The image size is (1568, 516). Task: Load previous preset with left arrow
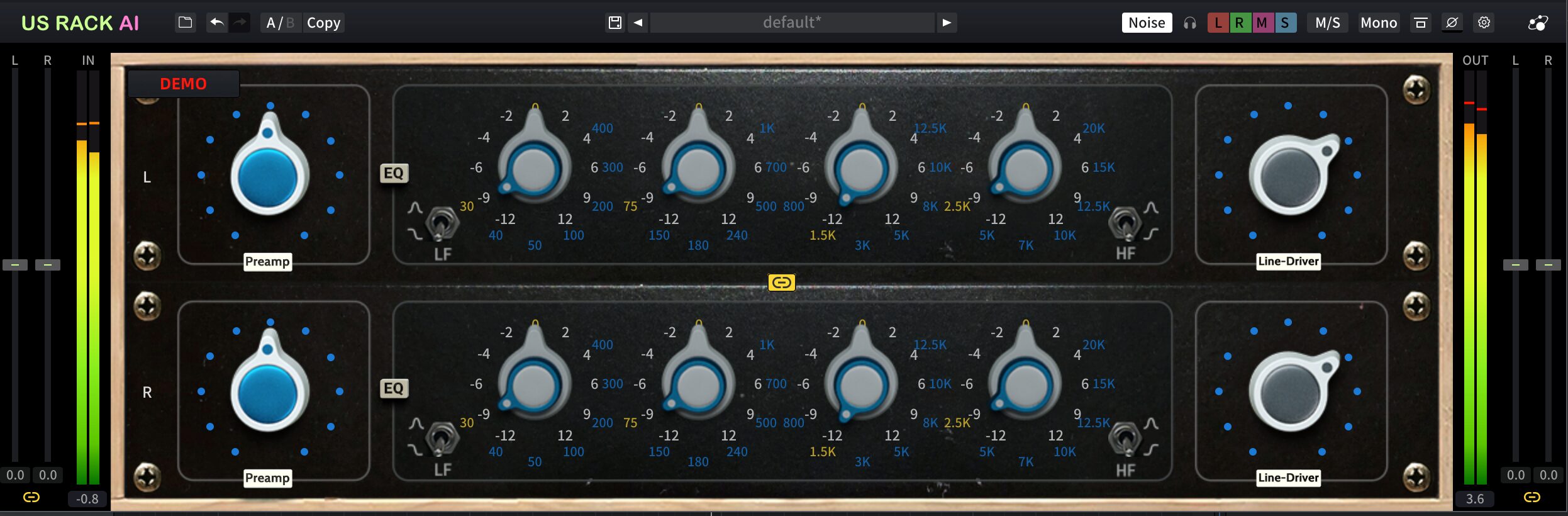point(638,23)
